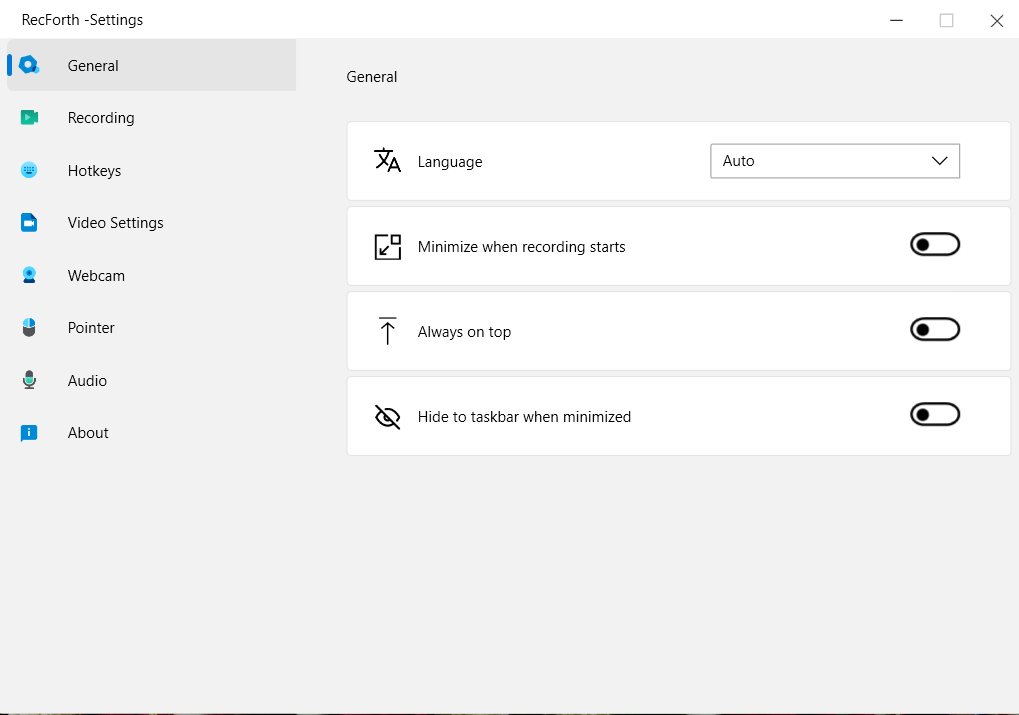Viewport: 1019px width, 715px height.
Task: Switch to the Hotkeys section
Action: pyautogui.click(x=151, y=170)
